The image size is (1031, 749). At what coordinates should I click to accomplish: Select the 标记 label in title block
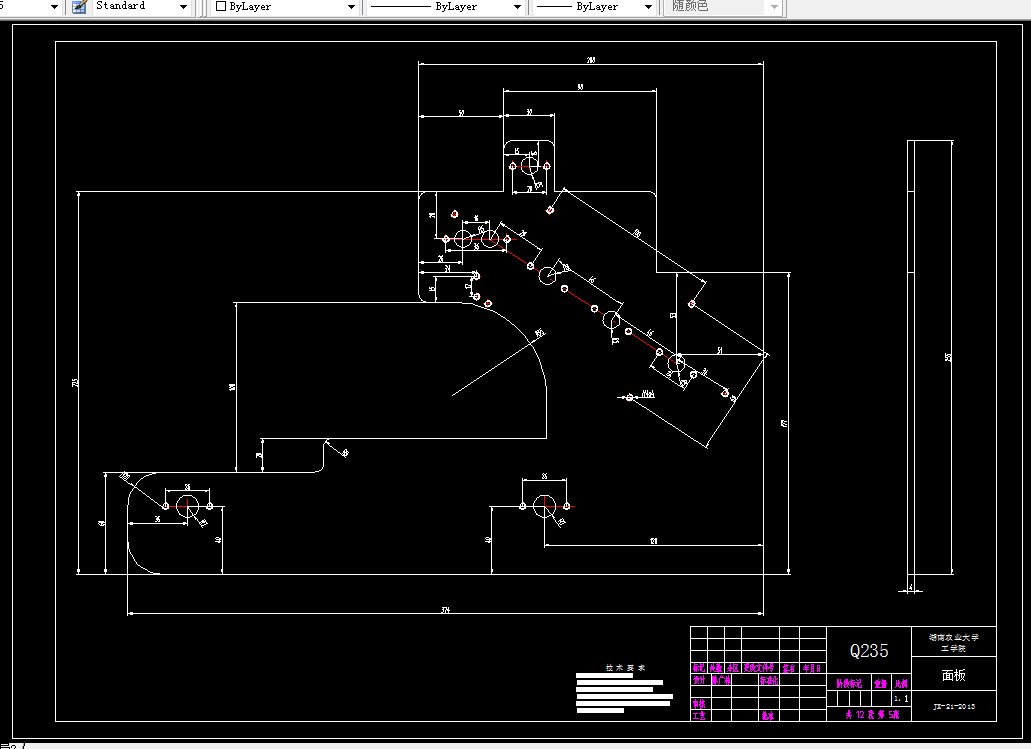(699, 667)
